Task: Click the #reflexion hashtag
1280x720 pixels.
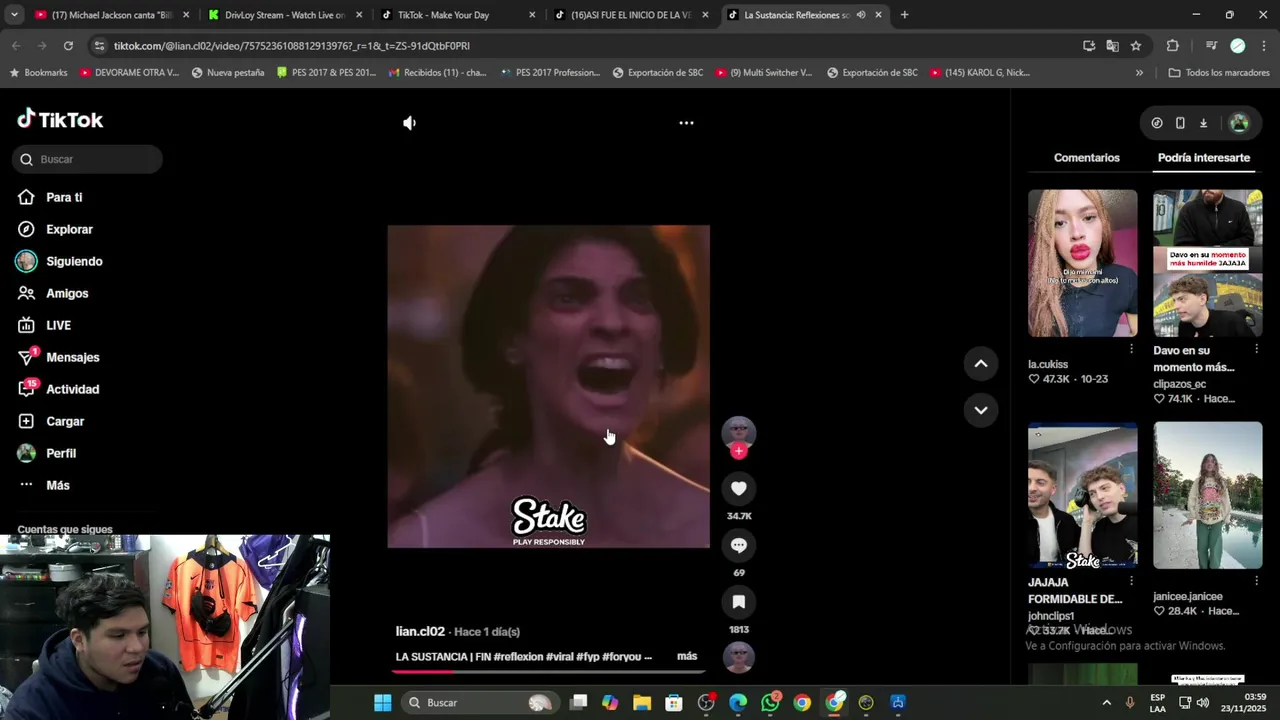Action: pos(518,657)
